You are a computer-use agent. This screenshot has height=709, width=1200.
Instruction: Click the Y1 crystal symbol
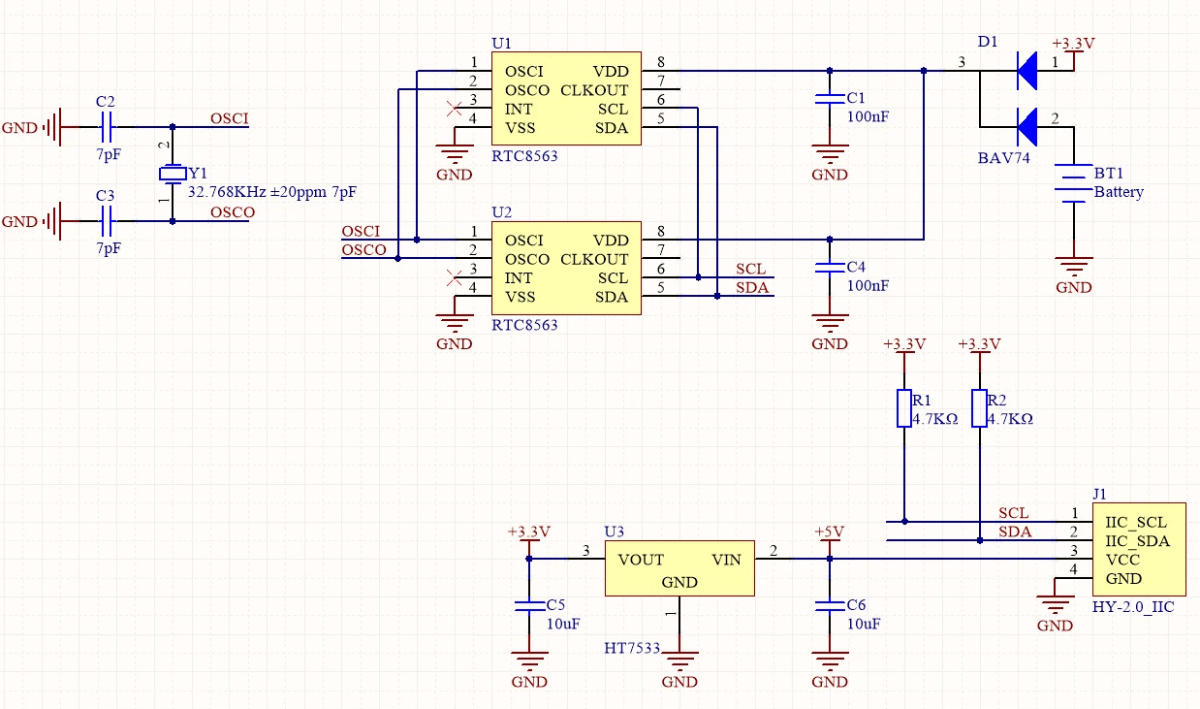click(173, 174)
